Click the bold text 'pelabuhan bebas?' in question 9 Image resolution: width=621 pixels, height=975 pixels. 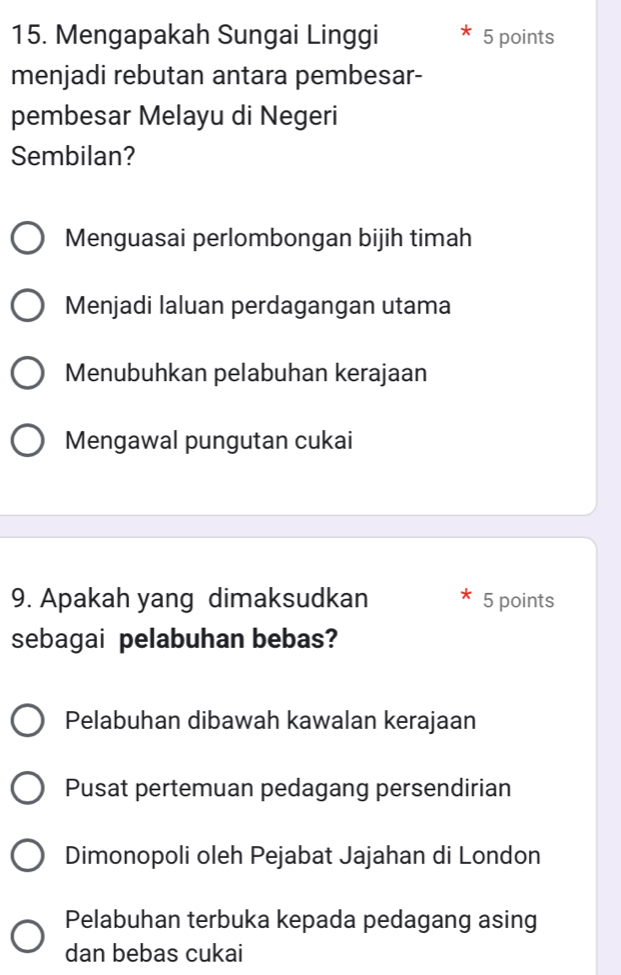coord(227,639)
